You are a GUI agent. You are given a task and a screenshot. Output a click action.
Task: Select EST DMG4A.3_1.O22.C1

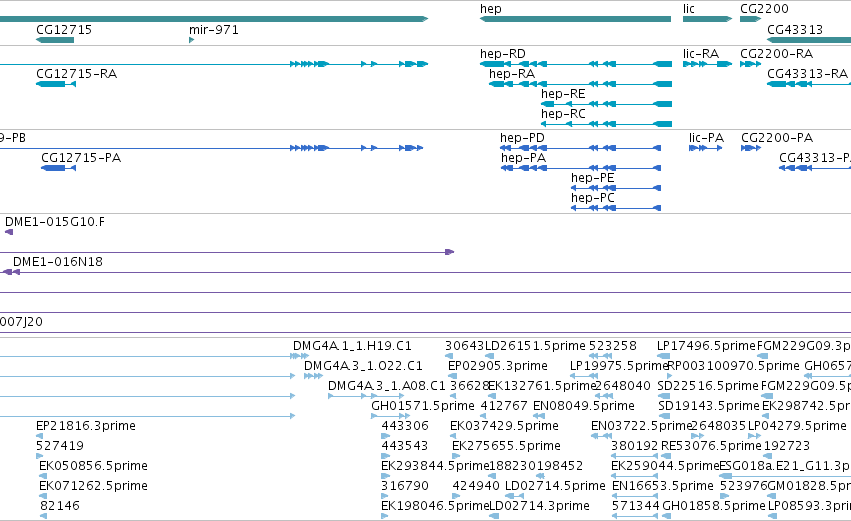(x=363, y=366)
